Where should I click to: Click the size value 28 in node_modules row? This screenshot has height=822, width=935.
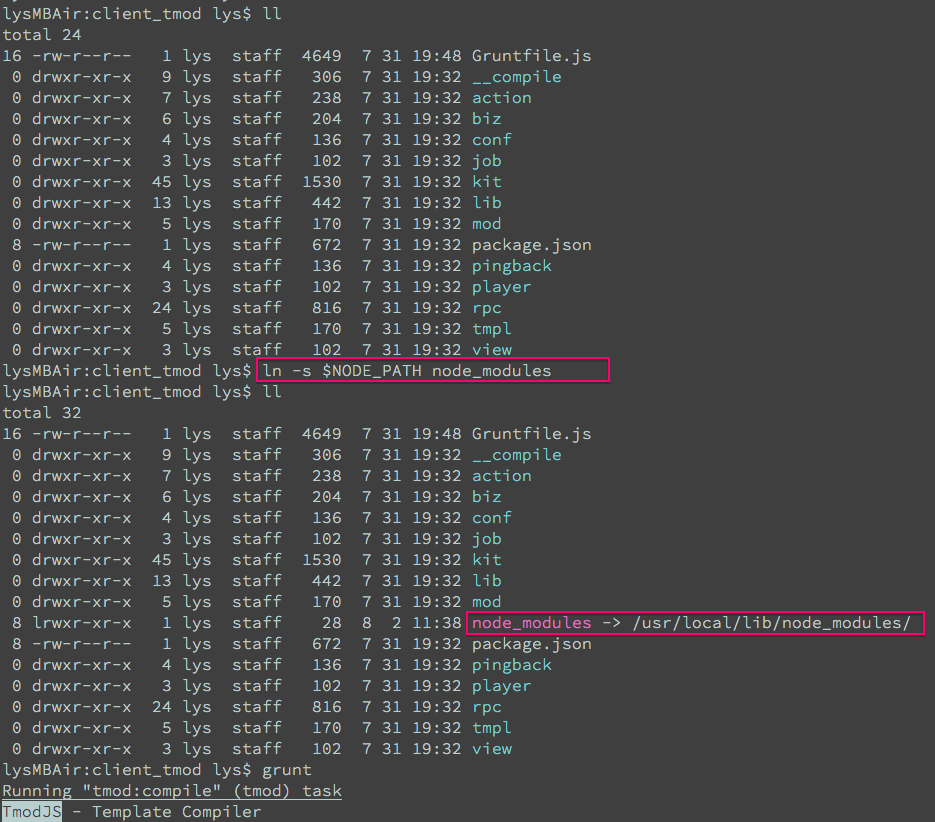[x=332, y=623]
